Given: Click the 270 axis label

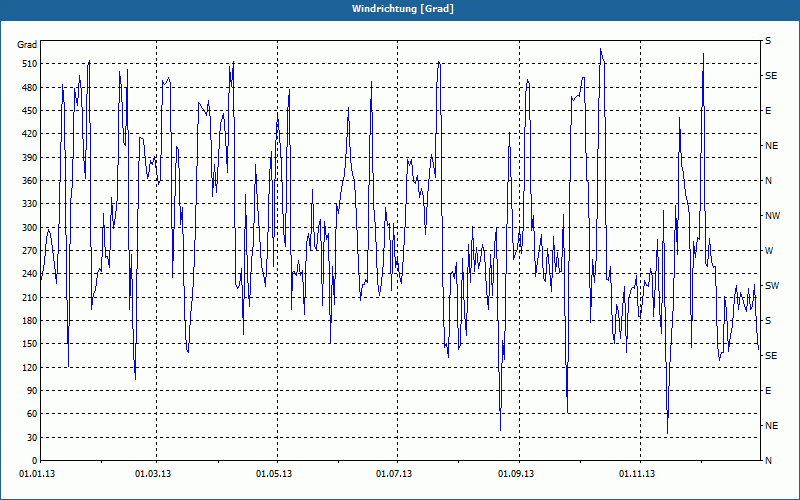Looking at the screenshot, I should (x=29, y=251).
